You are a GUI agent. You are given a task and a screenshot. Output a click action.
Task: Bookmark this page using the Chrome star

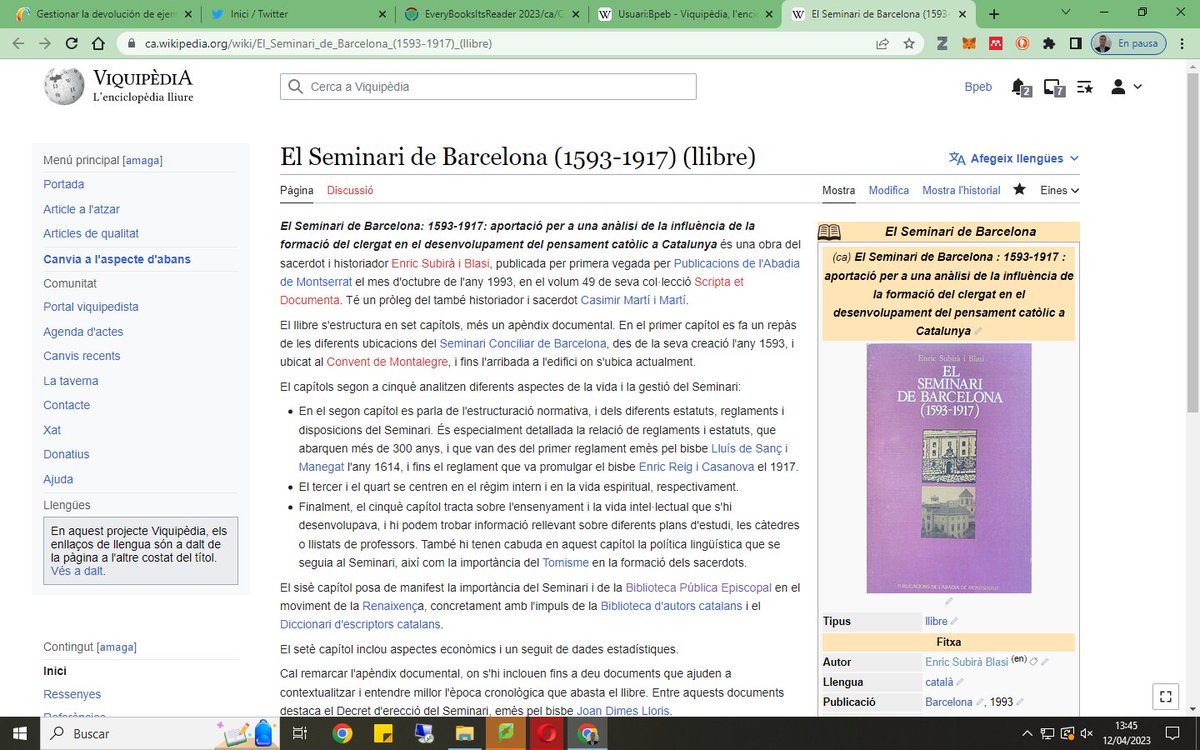(909, 44)
